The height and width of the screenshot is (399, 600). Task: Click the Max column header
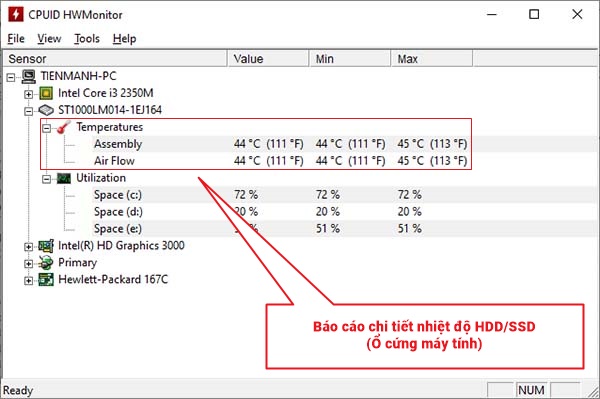[x=431, y=59]
